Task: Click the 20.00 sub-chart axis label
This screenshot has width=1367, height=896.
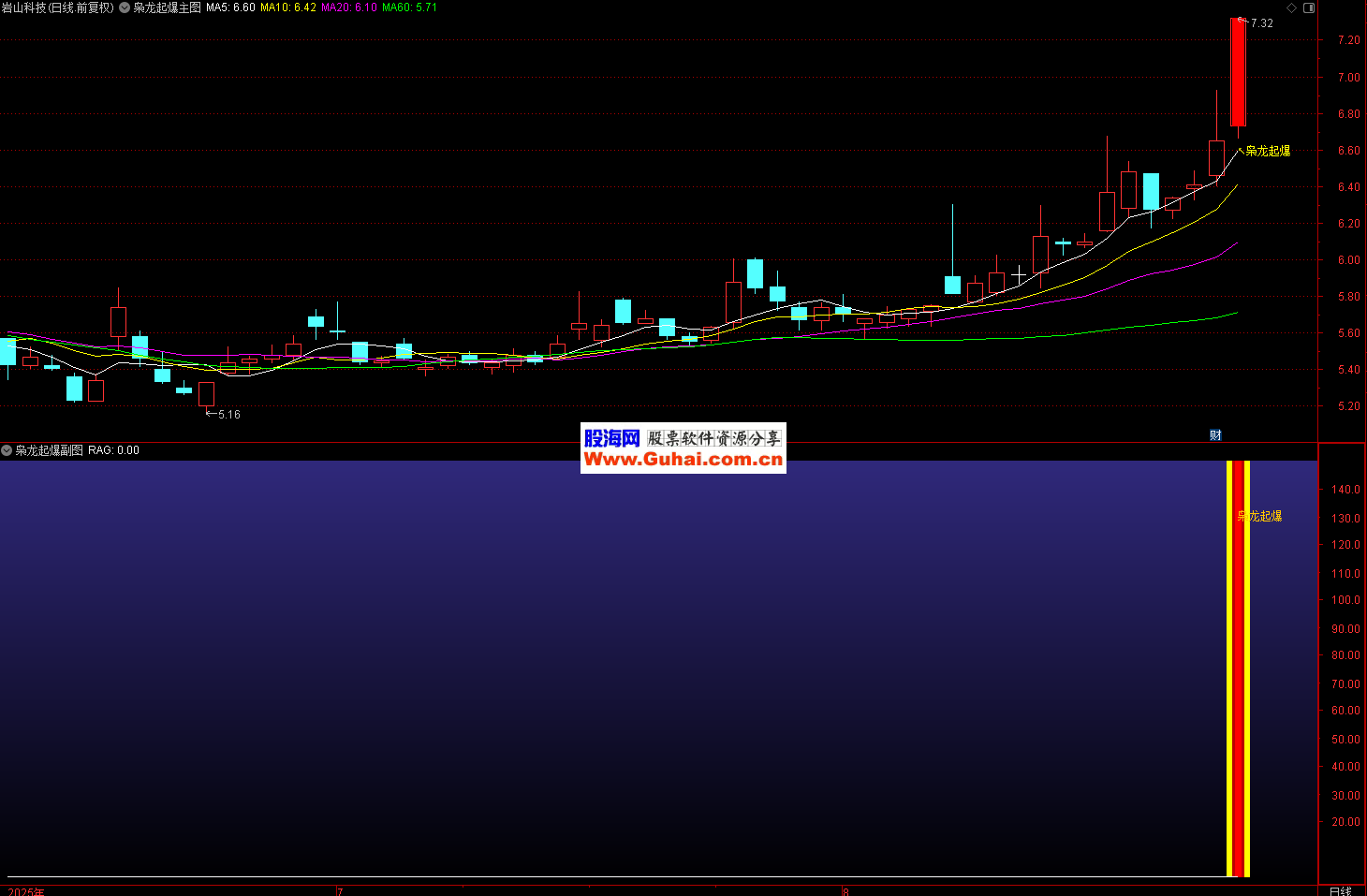Action: pyautogui.click(x=1346, y=822)
